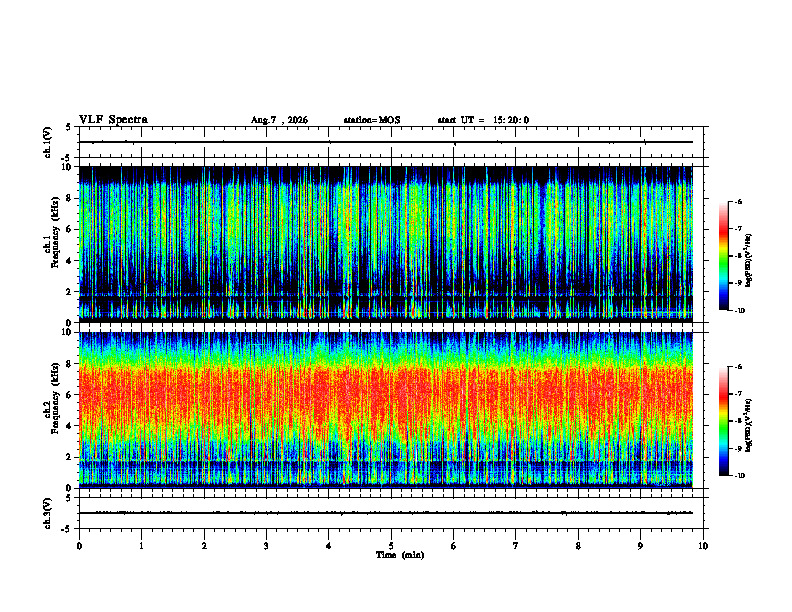Select the "4" kHz tick on ch.1 spectrogram
792x612 pixels.
69,261
